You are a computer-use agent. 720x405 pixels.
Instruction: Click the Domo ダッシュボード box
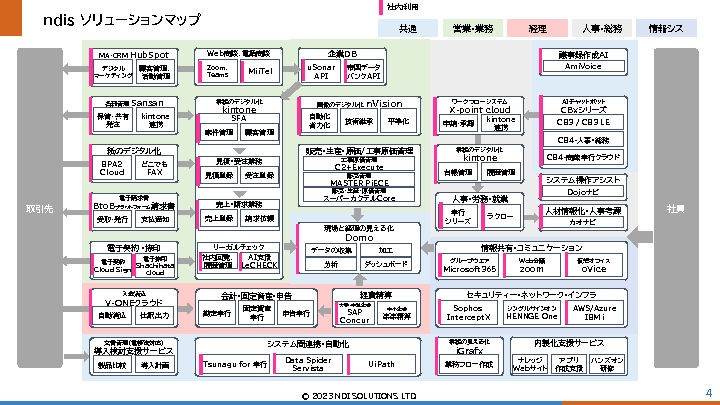point(384,265)
